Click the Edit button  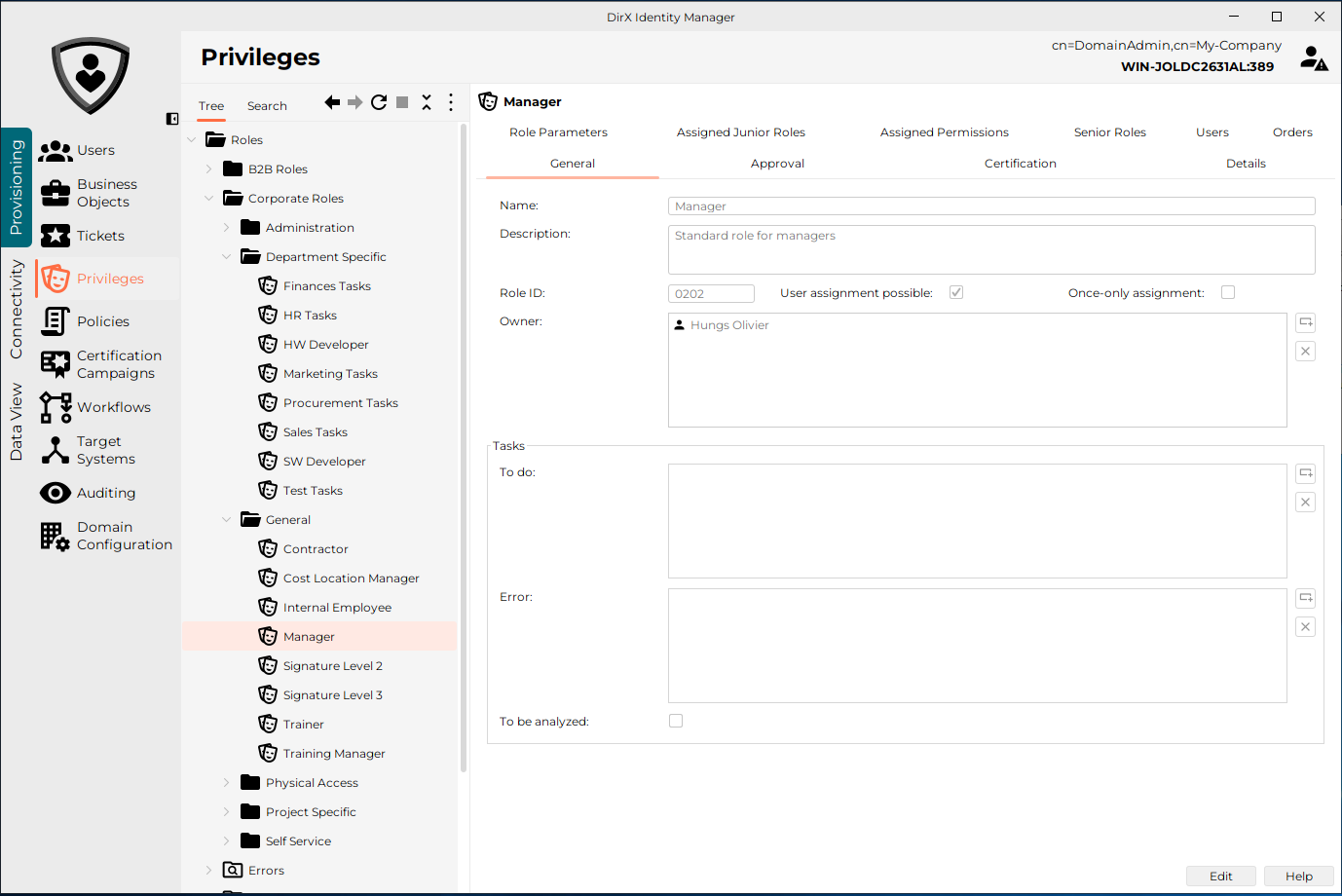1221,876
